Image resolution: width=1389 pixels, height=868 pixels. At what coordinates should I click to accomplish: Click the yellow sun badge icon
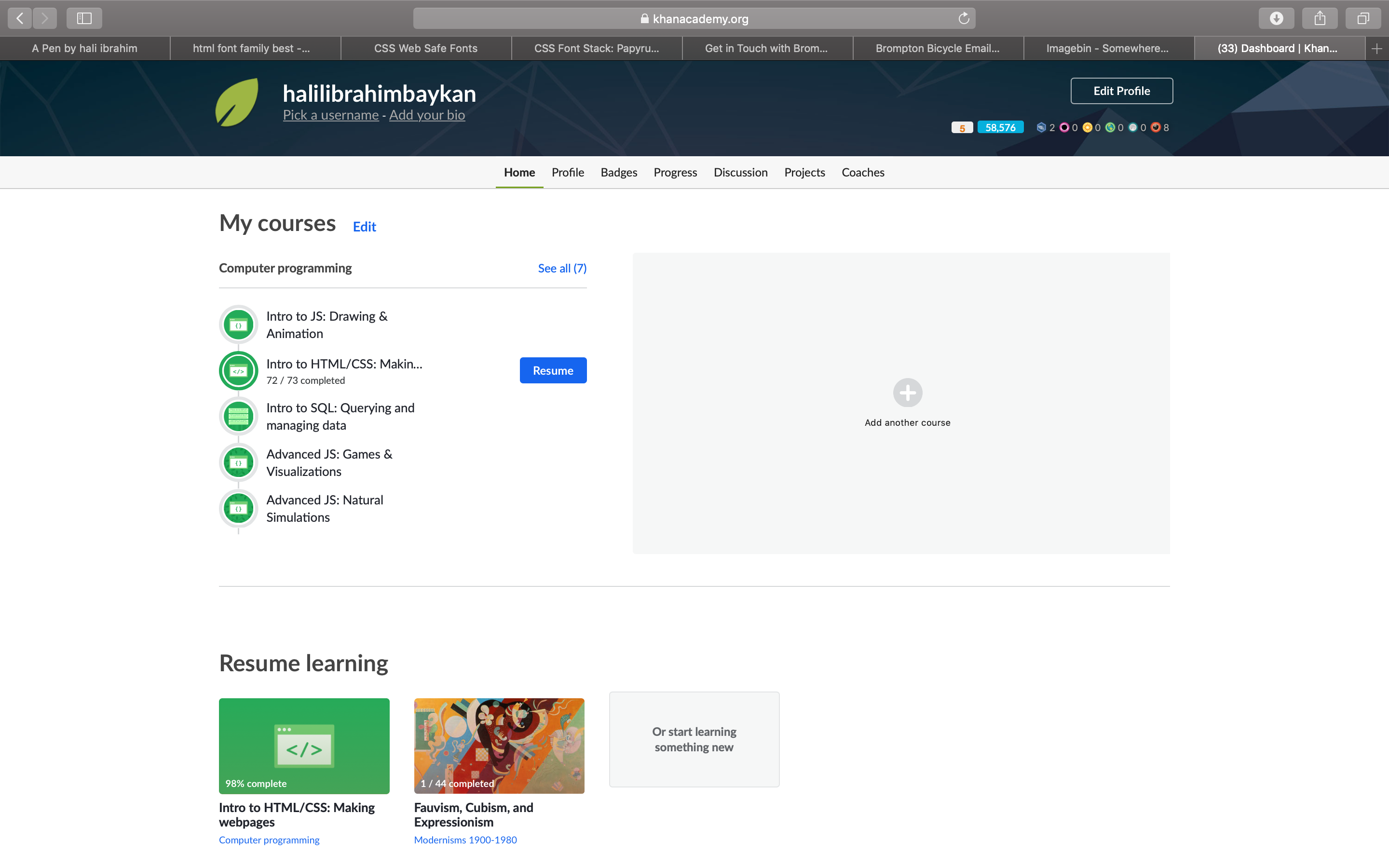tap(1087, 127)
